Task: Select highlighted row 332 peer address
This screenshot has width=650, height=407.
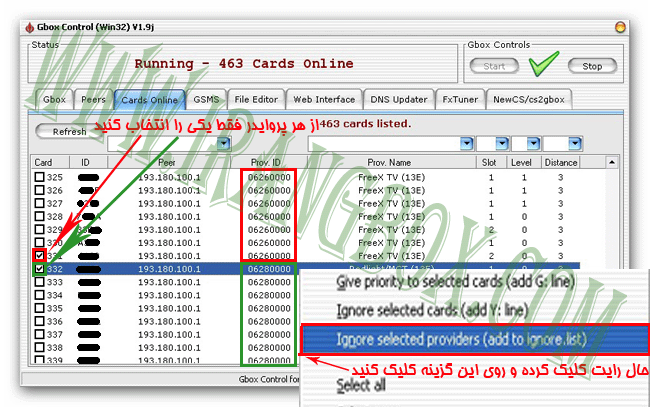Action: click(x=169, y=269)
